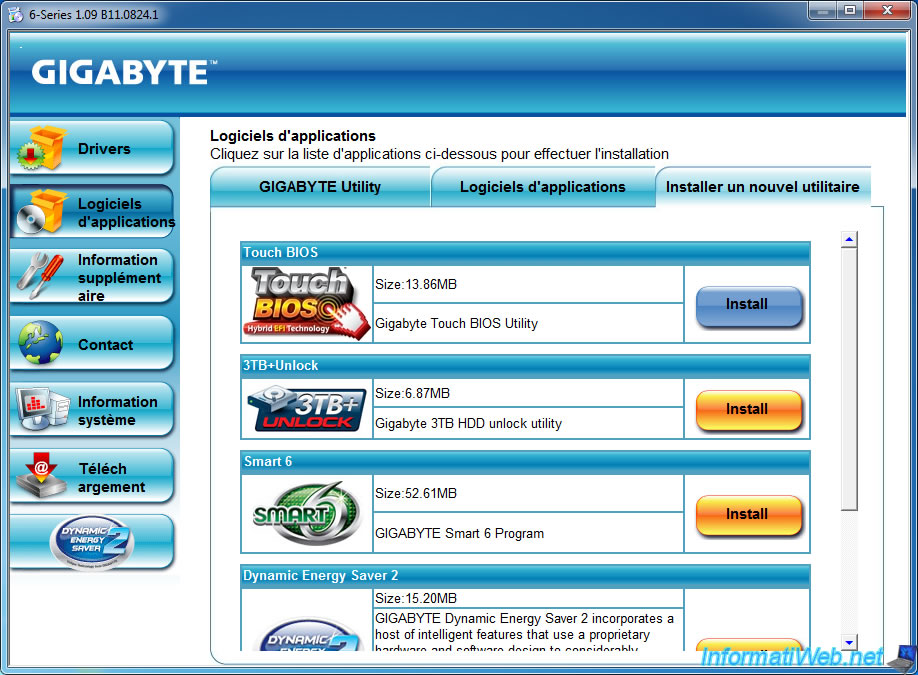This screenshot has width=918, height=675.
Task: Click the Smart 6 section header
Action: click(x=525, y=462)
